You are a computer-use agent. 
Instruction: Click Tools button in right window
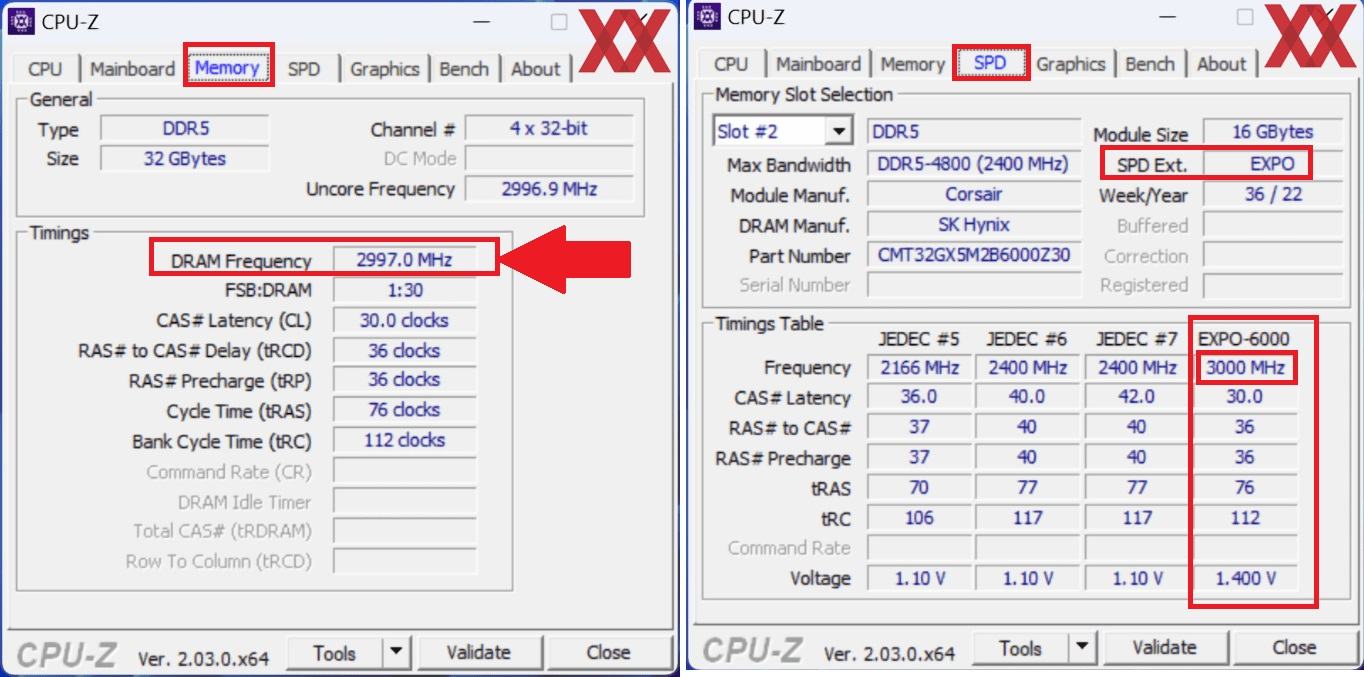point(1020,648)
